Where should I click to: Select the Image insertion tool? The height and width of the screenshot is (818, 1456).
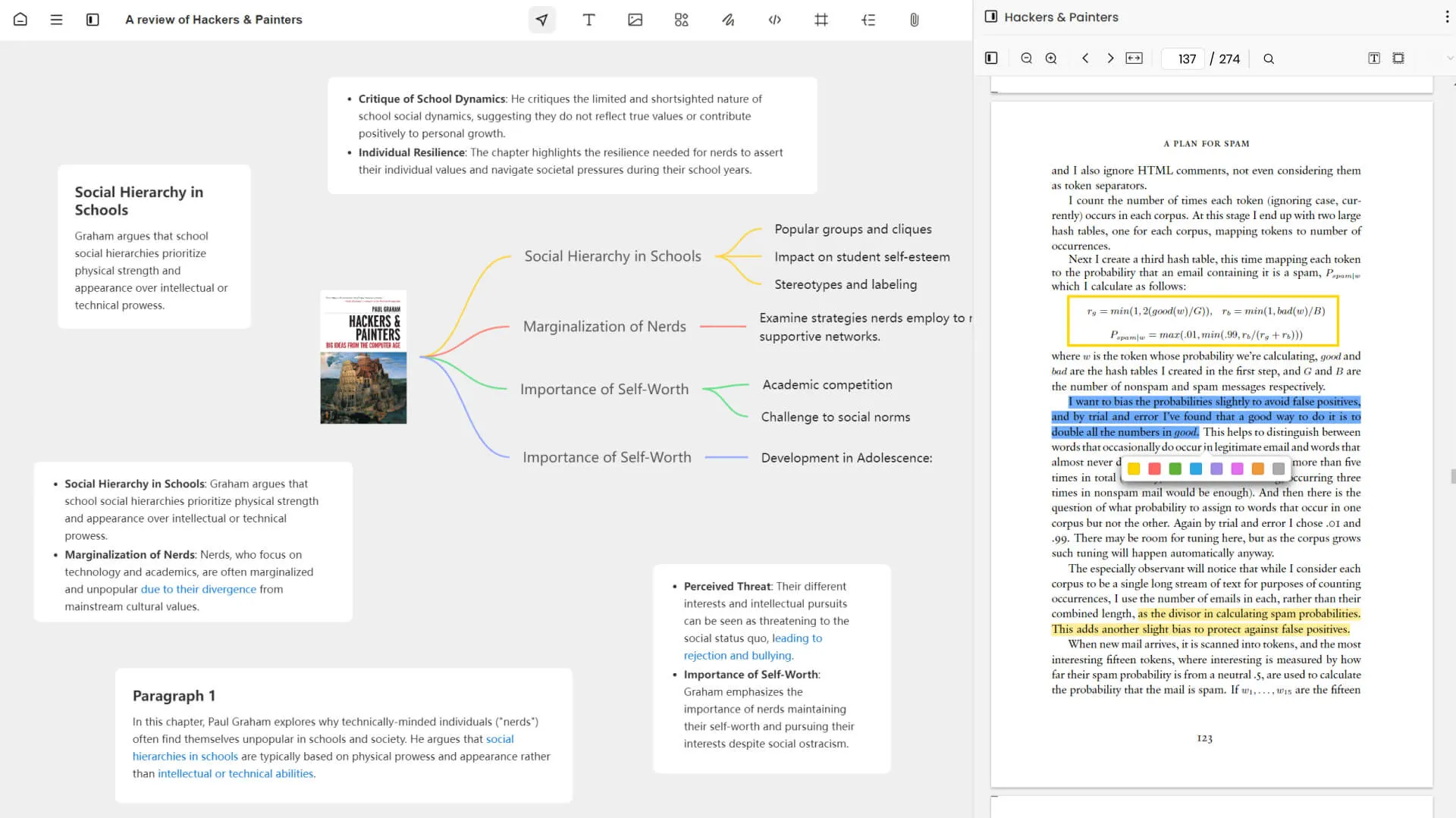pyautogui.click(x=635, y=20)
